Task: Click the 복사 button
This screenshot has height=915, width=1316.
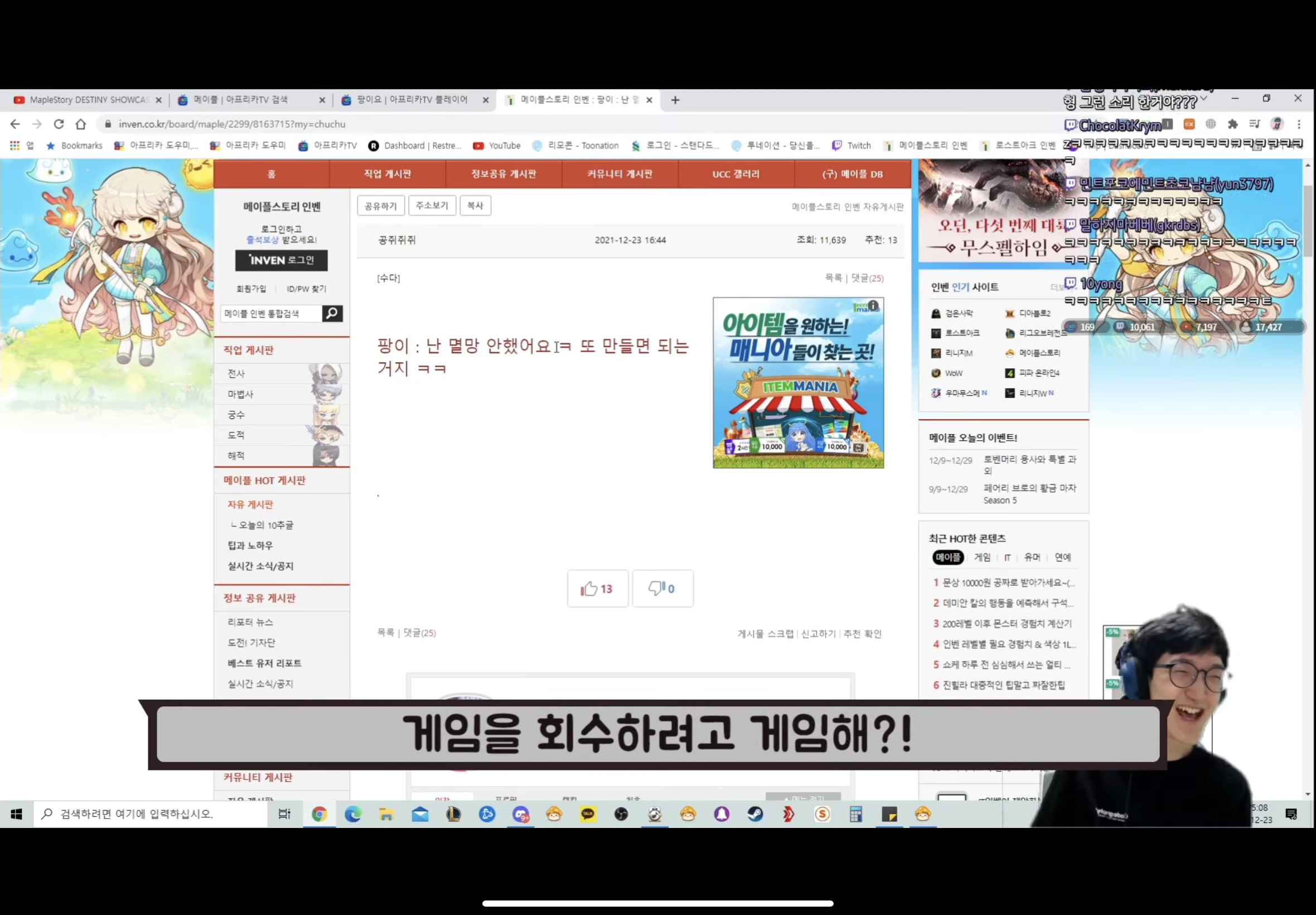Action: [475, 205]
